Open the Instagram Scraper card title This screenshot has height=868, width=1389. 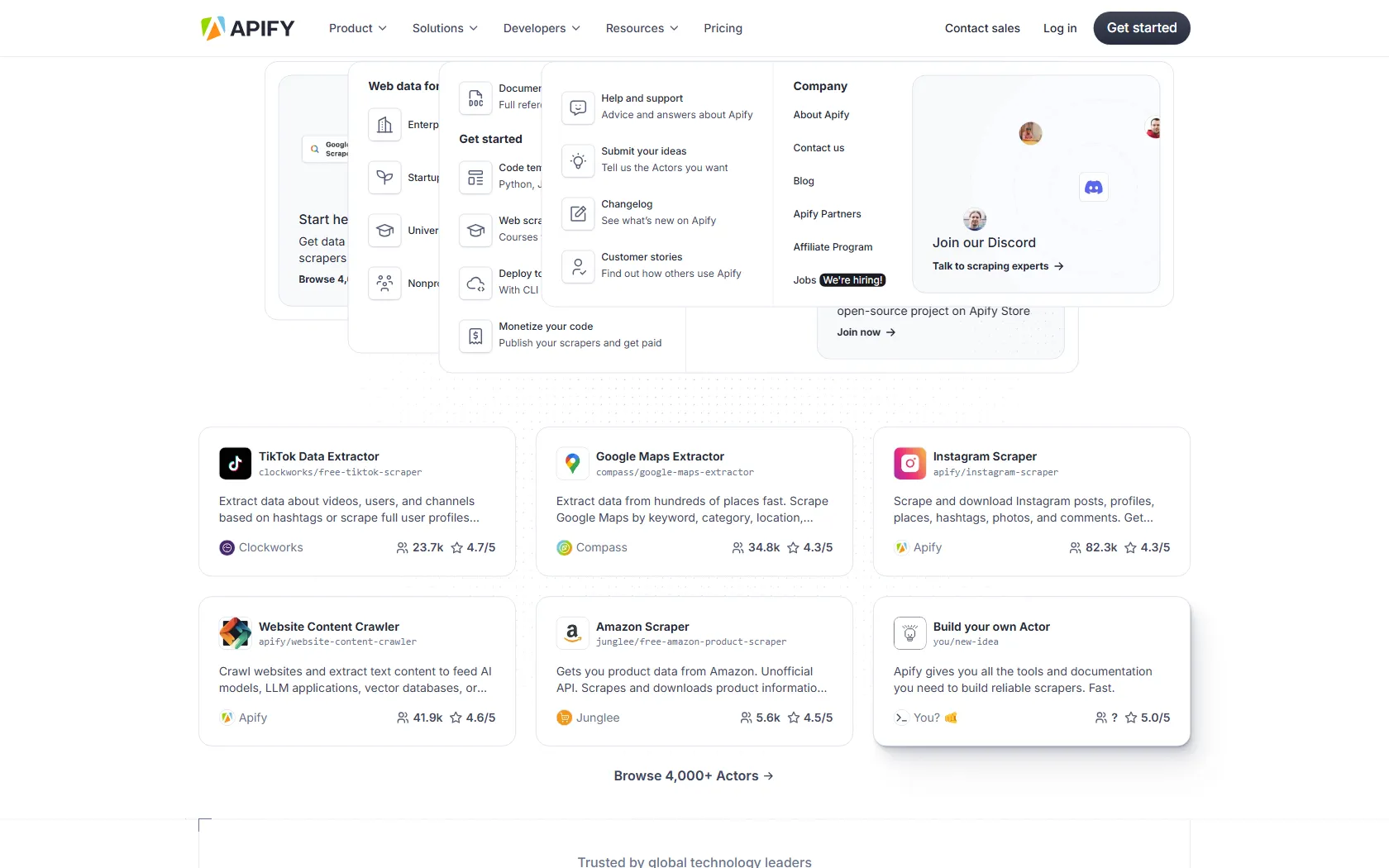coord(985,456)
